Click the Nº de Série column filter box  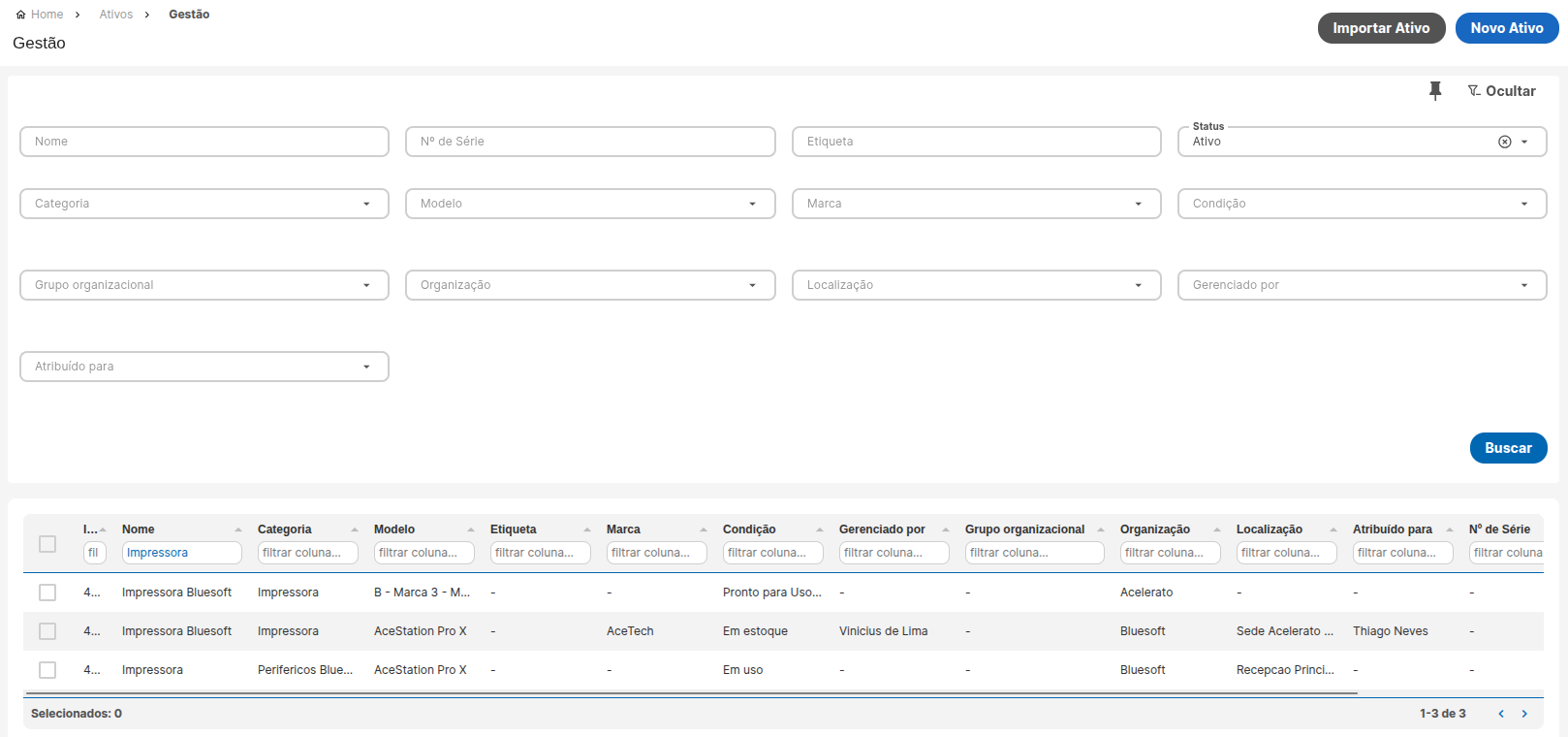(1506, 553)
